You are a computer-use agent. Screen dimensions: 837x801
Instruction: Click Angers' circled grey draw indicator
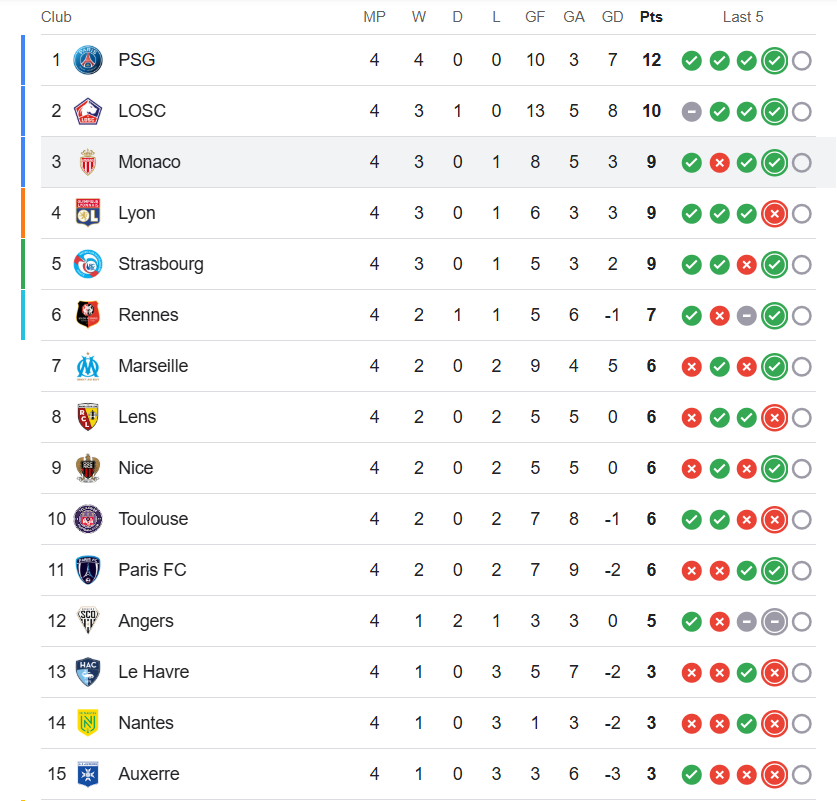coord(775,622)
